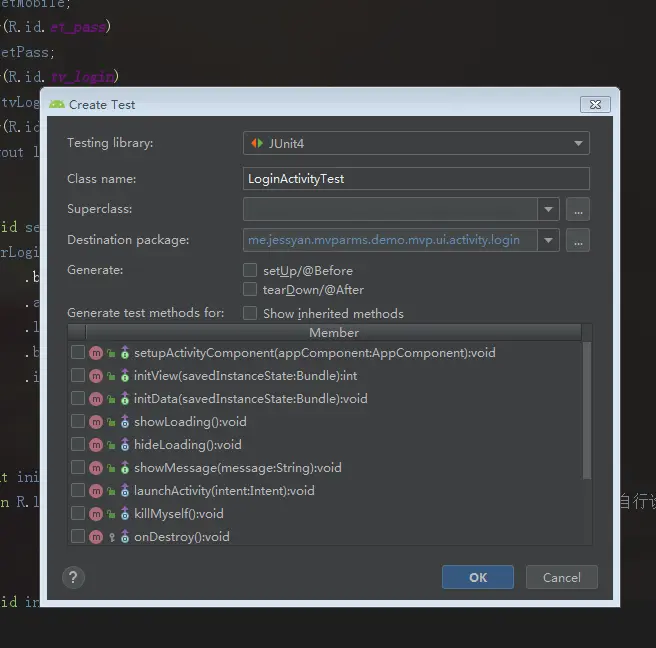Click override arrow icon on launchActivity row
This screenshot has height=648, width=656.
tap(125, 491)
